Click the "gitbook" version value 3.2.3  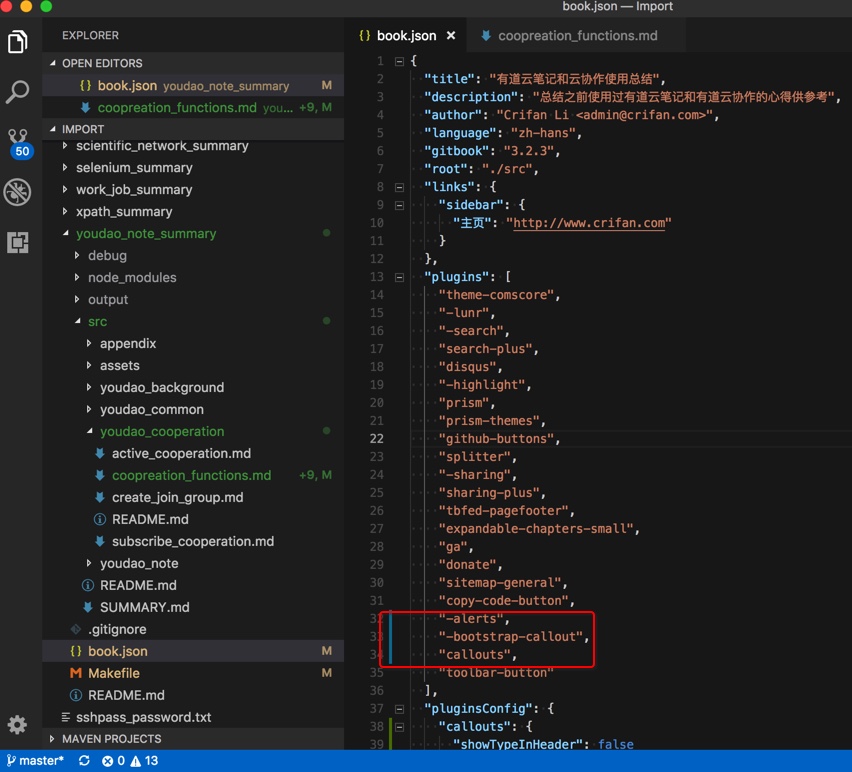click(x=528, y=151)
